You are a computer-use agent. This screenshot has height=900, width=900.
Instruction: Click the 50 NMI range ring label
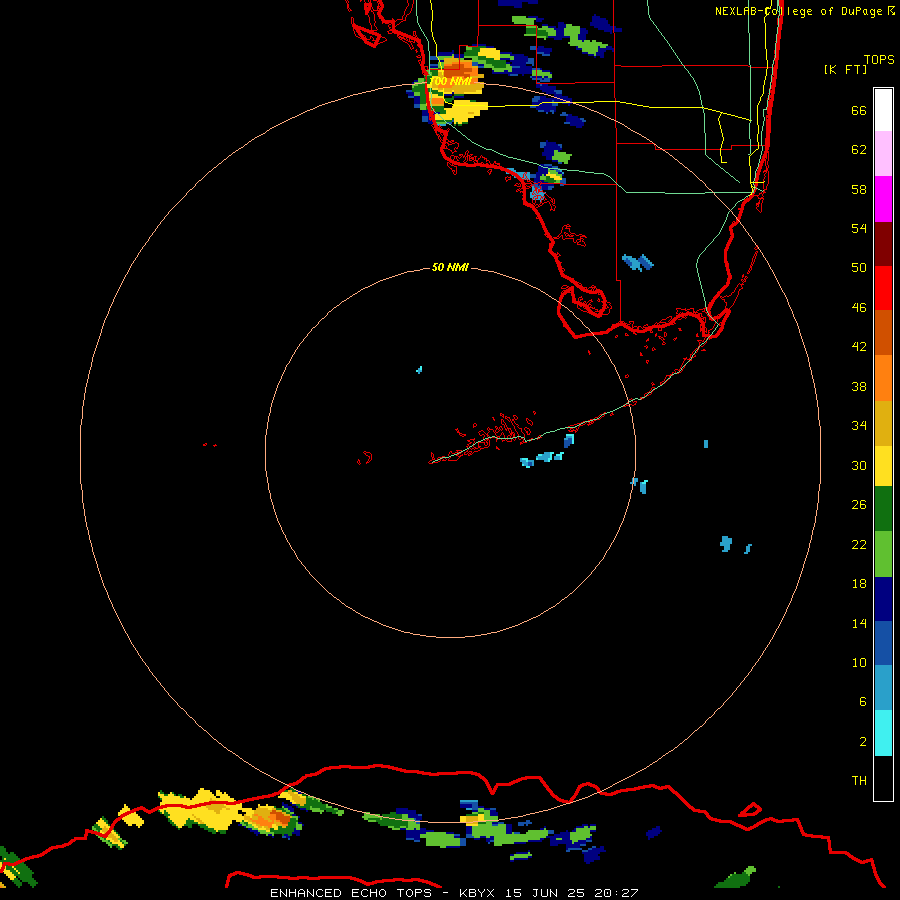point(450,267)
